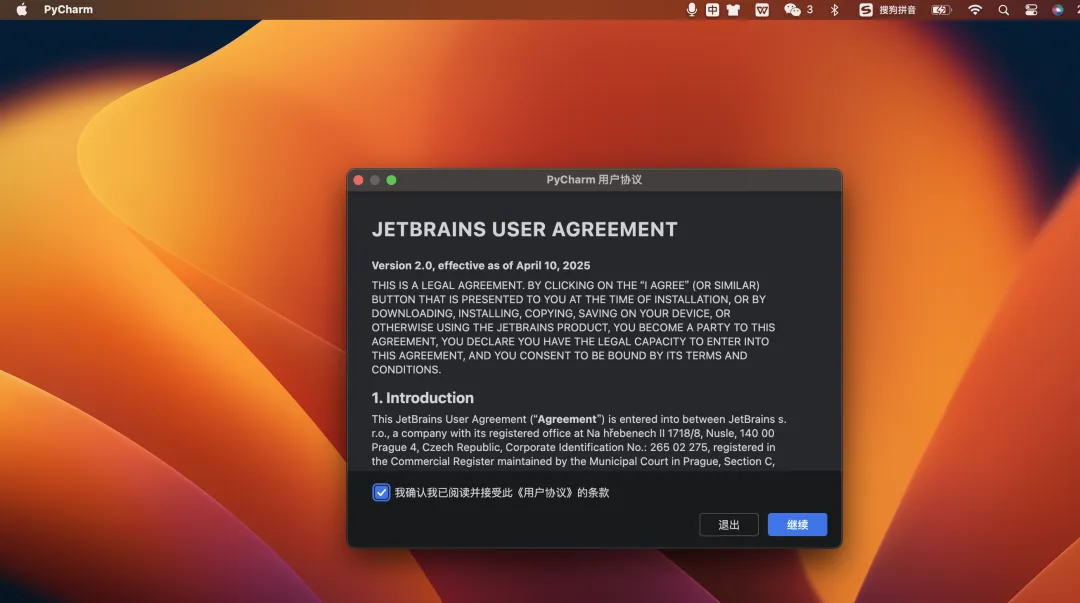
Task: Click the green zoom button of dialog
Action: point(391,180)
